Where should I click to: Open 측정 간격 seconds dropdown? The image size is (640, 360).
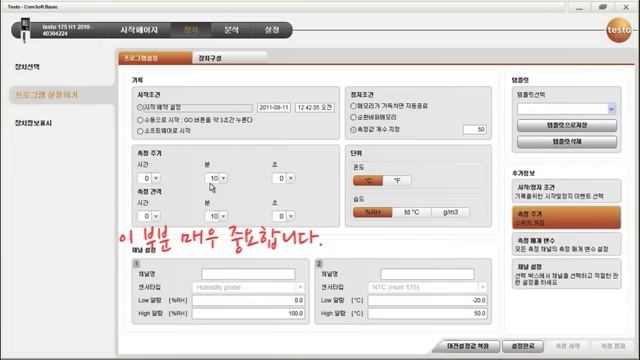[291, 216]
